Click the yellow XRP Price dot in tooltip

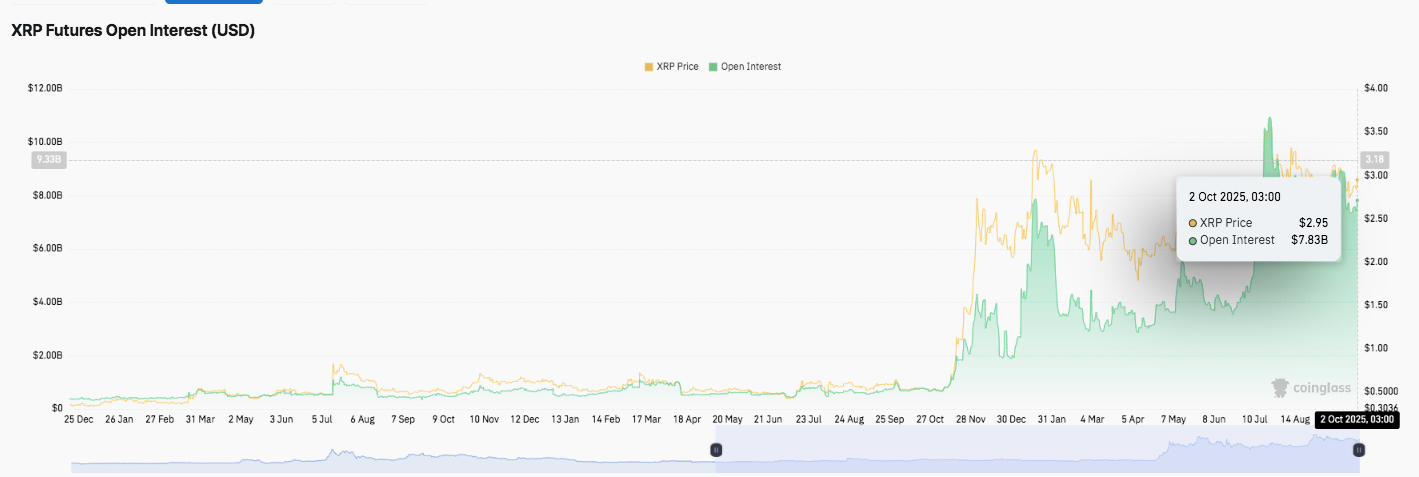1193,223
